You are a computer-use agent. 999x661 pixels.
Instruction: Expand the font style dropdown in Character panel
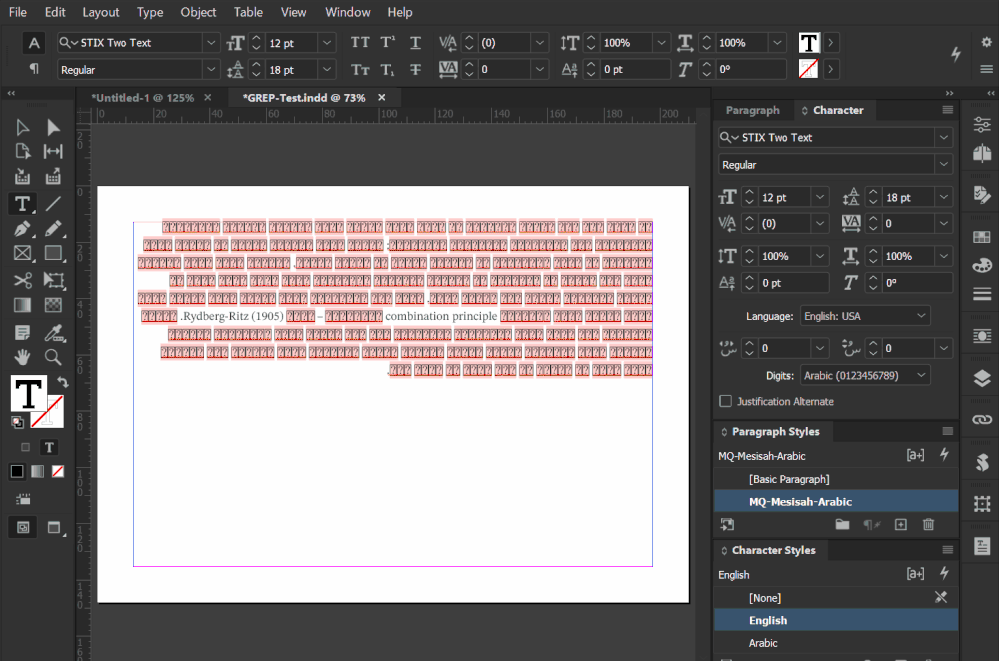coord(943,164)
